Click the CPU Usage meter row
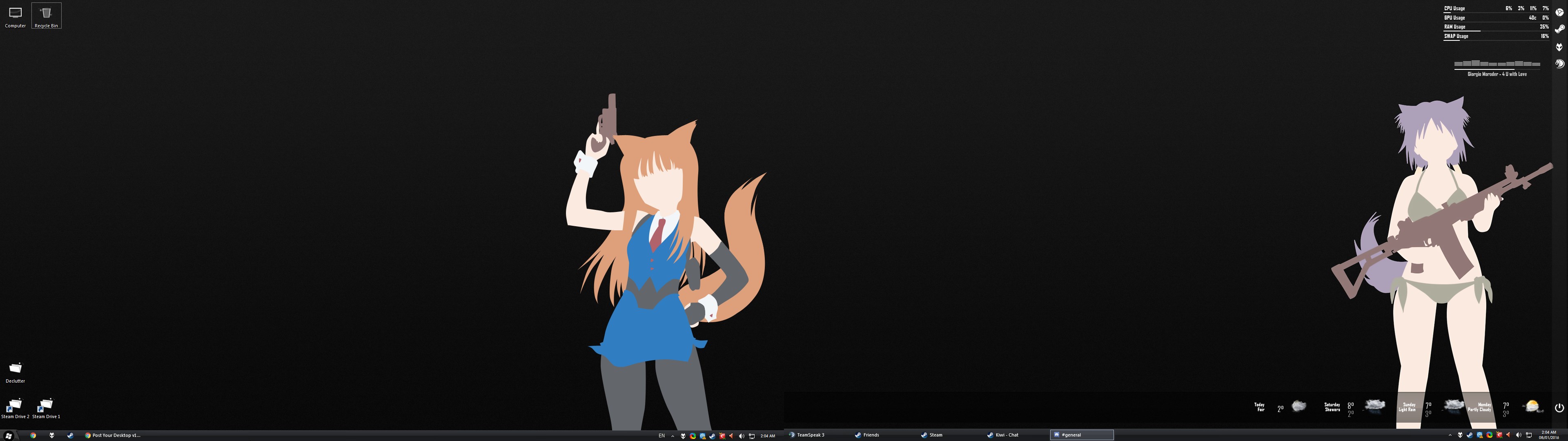This screenshot has height=441, width=1568. pyautogui.click(x=1497, y=9)
